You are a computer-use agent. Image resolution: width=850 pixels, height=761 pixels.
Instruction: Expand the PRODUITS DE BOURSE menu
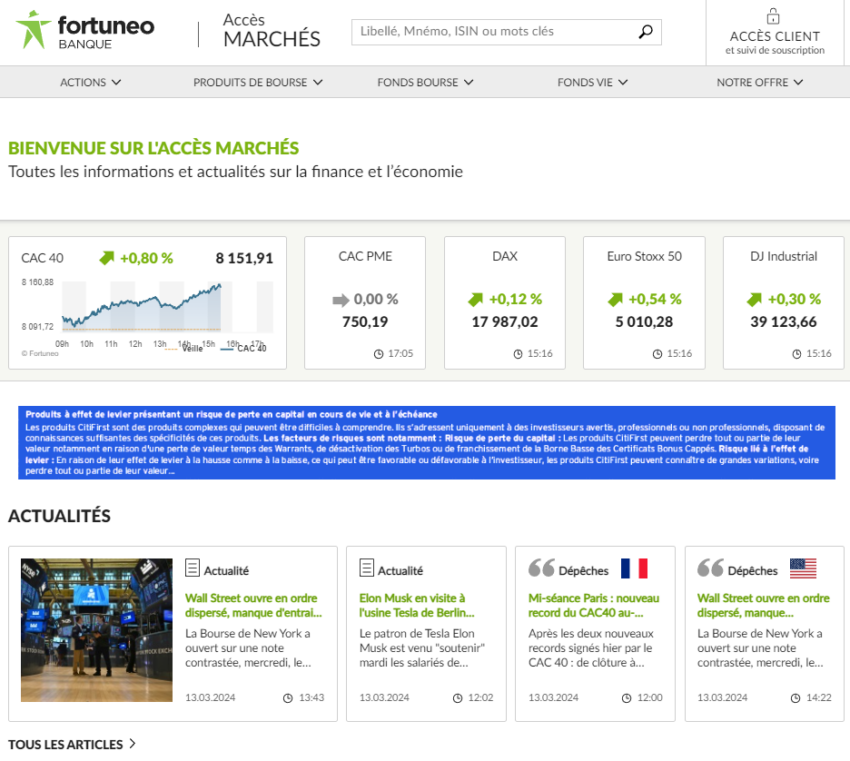pos(258,83)
